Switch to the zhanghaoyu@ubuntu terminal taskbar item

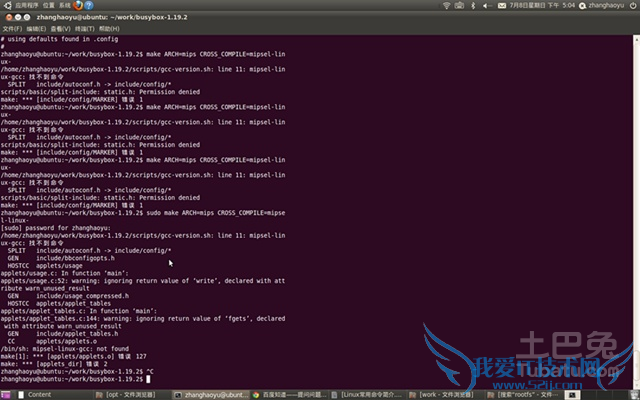coord(211,395)
